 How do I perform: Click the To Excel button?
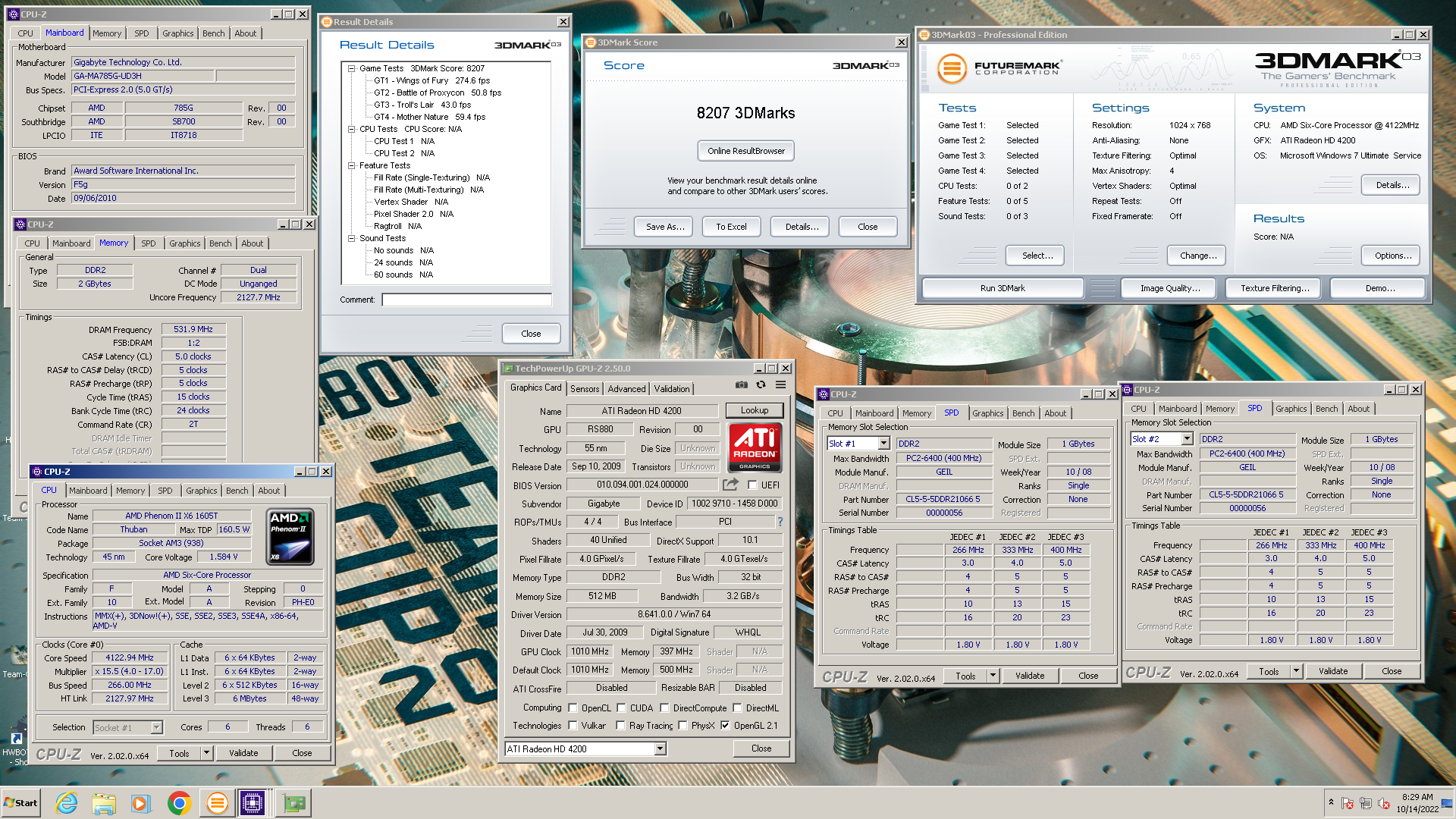point(731,227)
